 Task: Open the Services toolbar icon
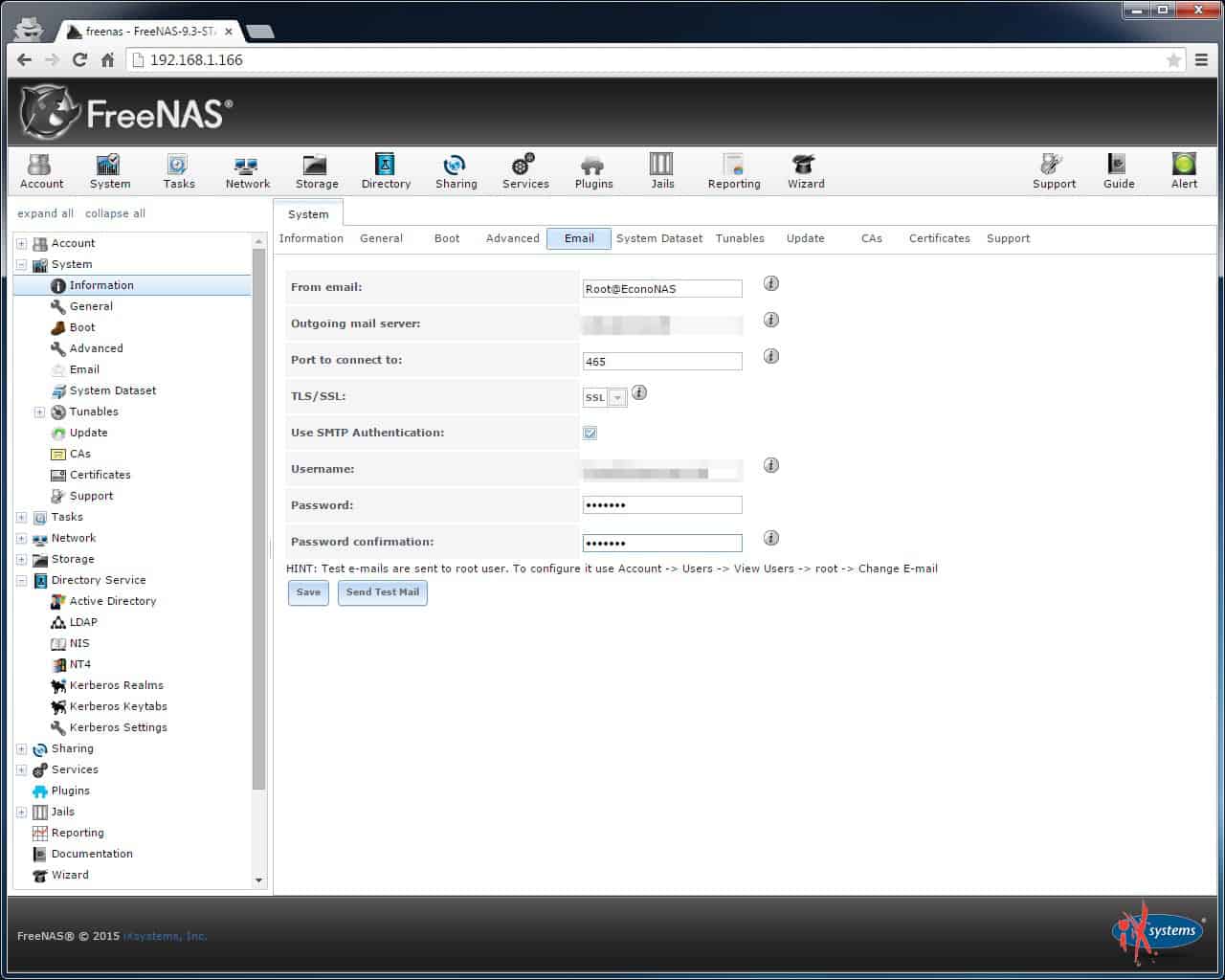[x=525, y=172]
